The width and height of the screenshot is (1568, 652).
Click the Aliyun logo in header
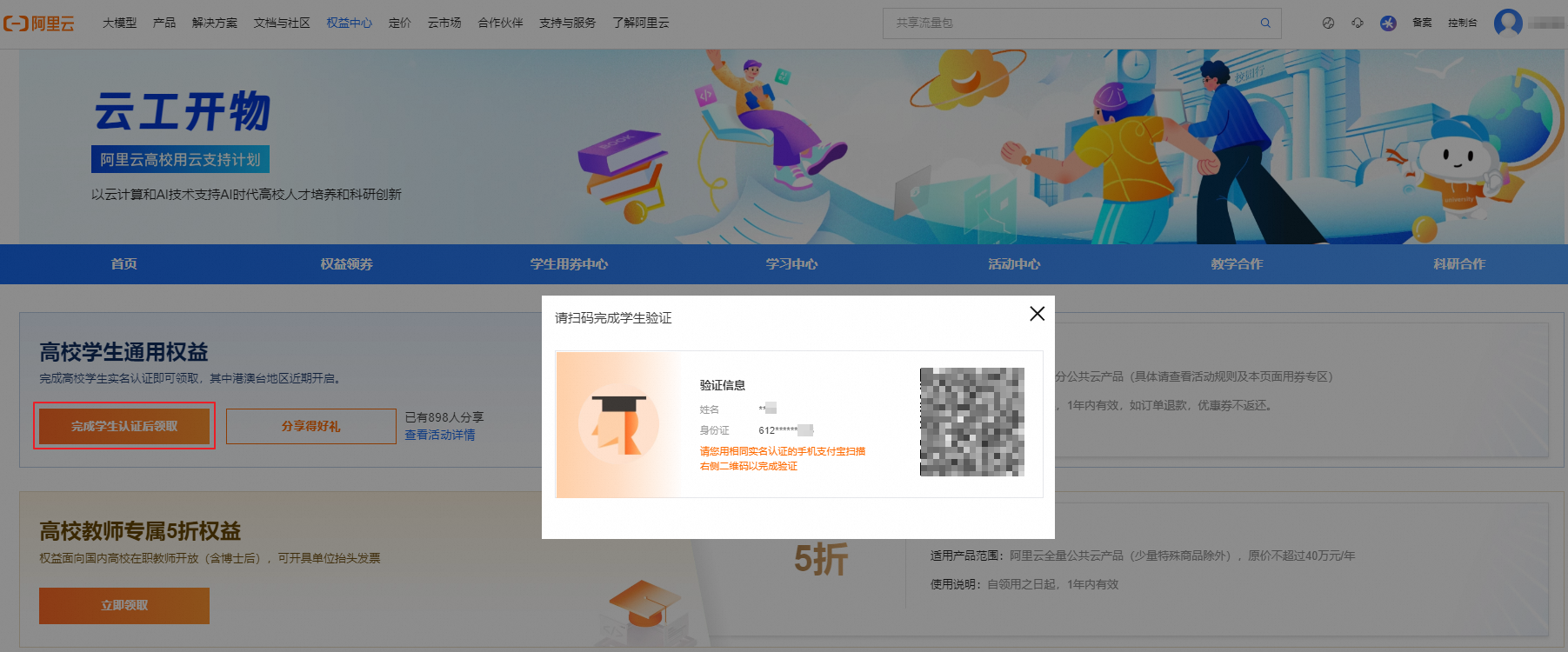tap(38, 23)
